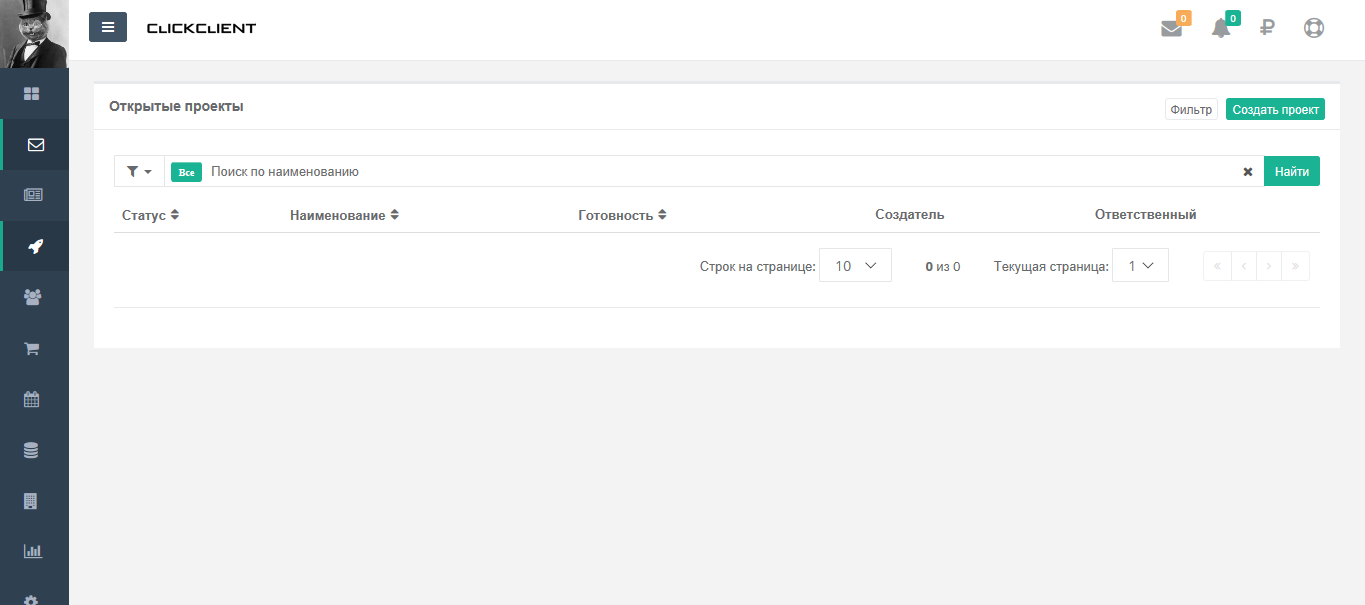Clear the search field using the X icon

1247,171
